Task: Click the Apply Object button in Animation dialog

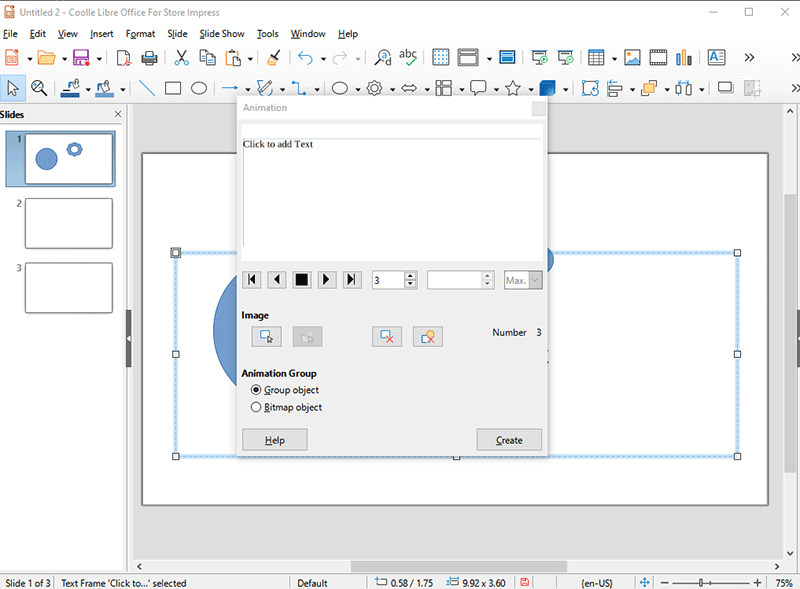Action: (266, 337)
